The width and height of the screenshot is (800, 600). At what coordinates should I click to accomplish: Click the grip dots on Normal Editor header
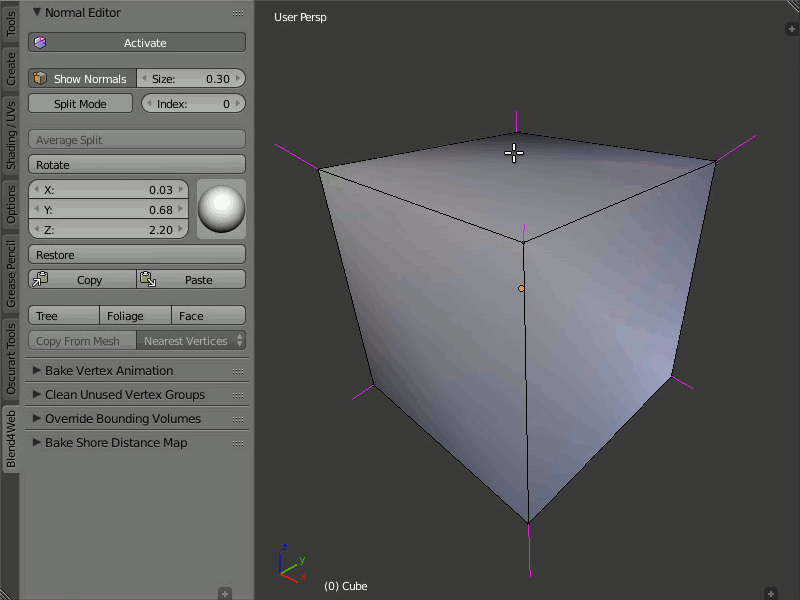click(x=238, y=13)
